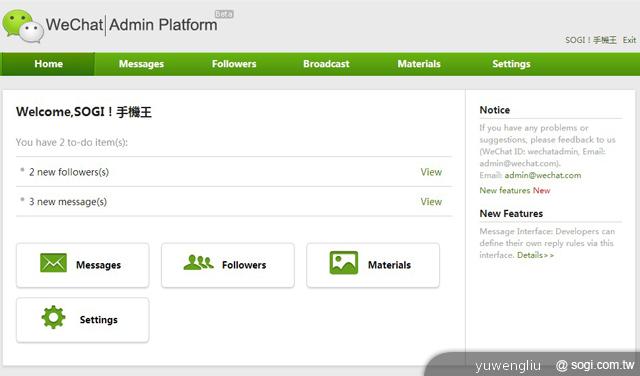View the 3 new messages

click(431, 202)
